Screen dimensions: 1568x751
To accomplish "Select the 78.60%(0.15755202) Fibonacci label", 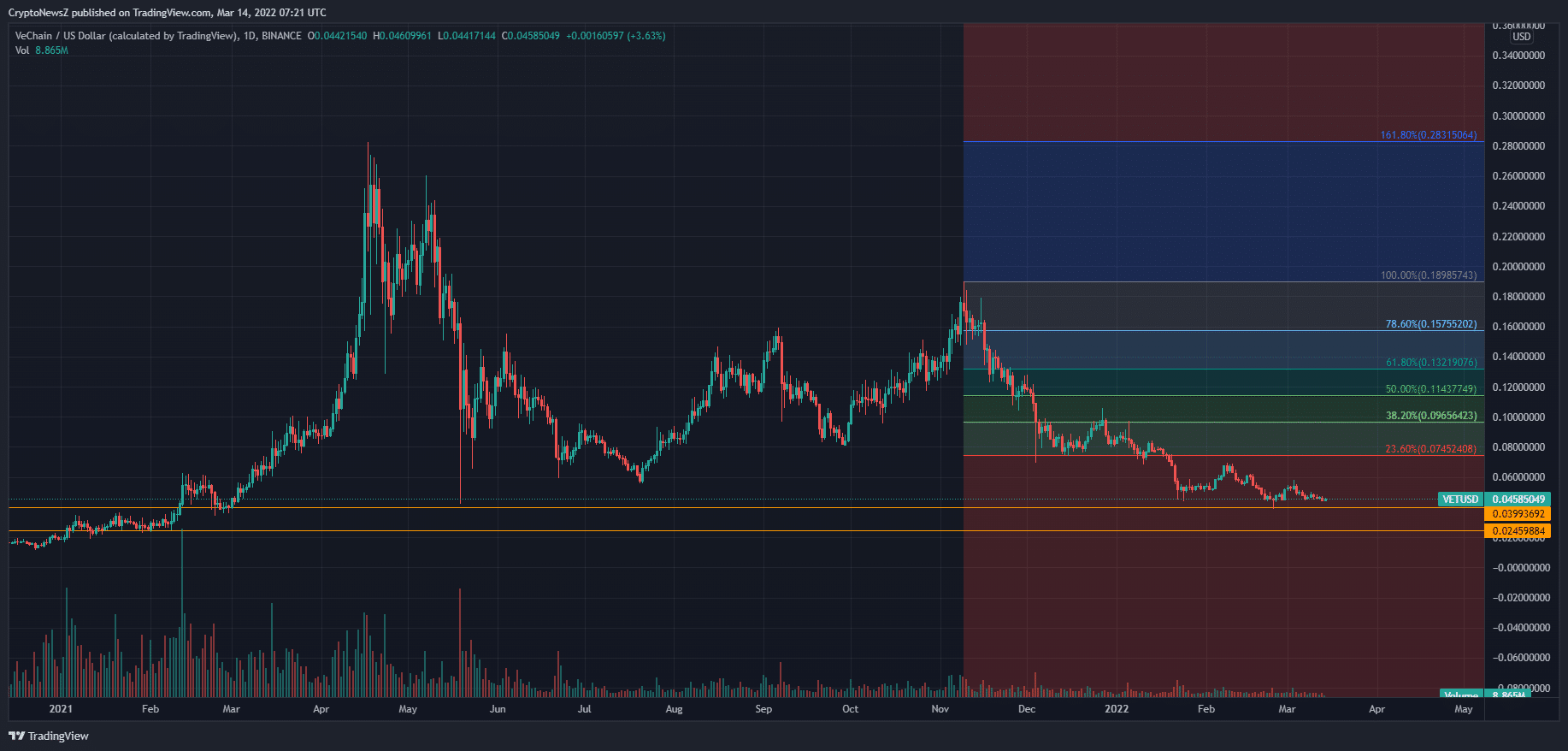I will tap(1431, 324).
